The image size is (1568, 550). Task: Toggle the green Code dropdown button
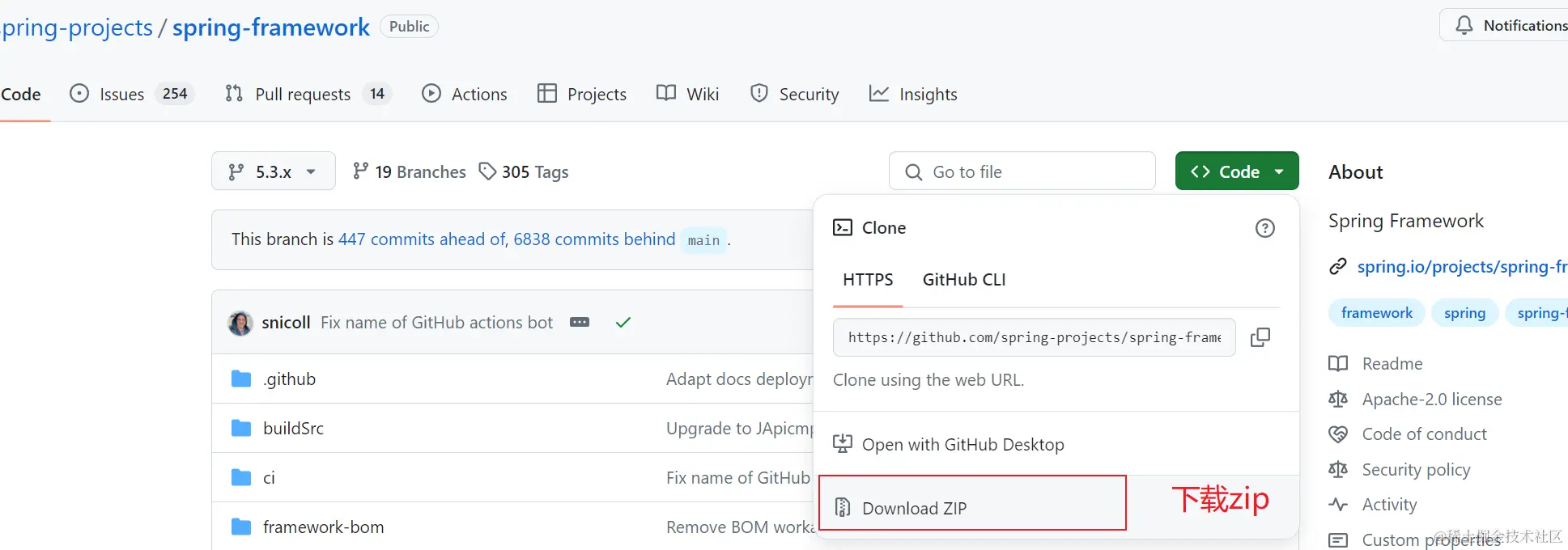pos(1236,171)
